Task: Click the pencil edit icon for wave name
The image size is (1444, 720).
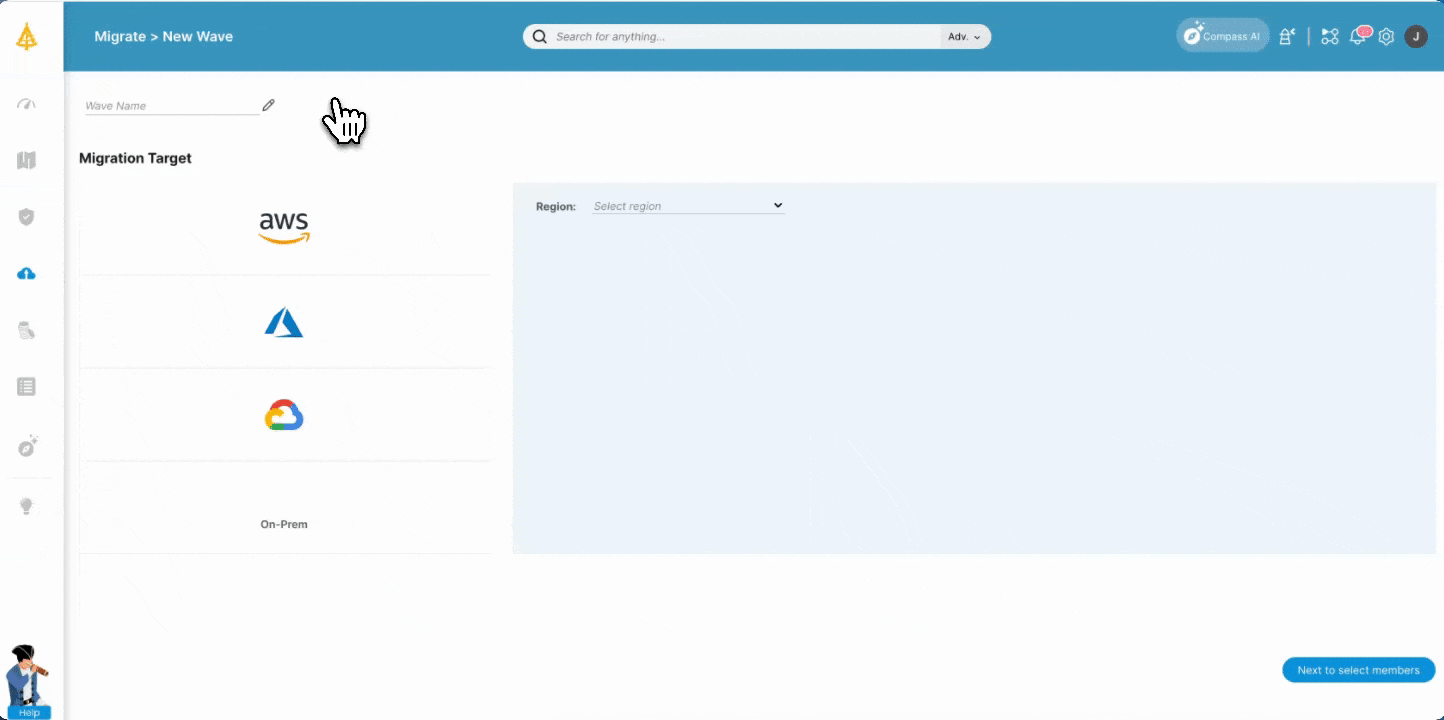Action: tap(268, 105)
